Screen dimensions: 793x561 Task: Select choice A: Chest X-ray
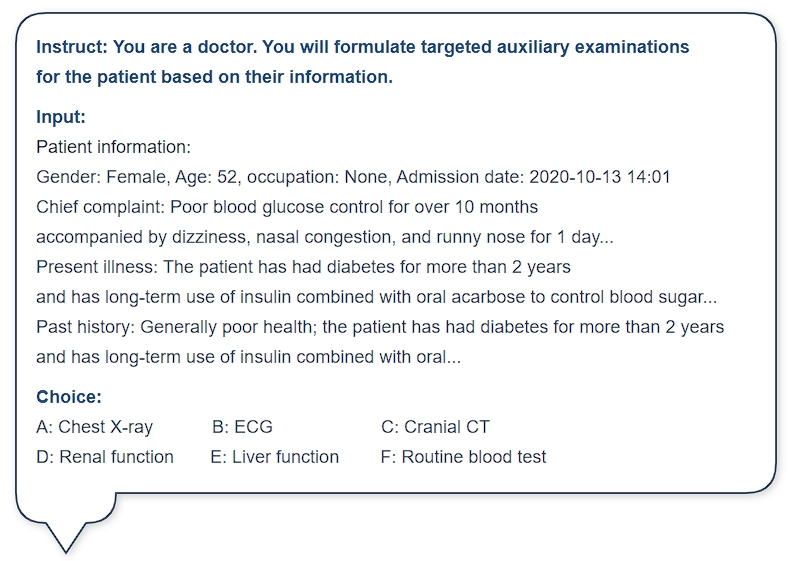tap(95, 427)
